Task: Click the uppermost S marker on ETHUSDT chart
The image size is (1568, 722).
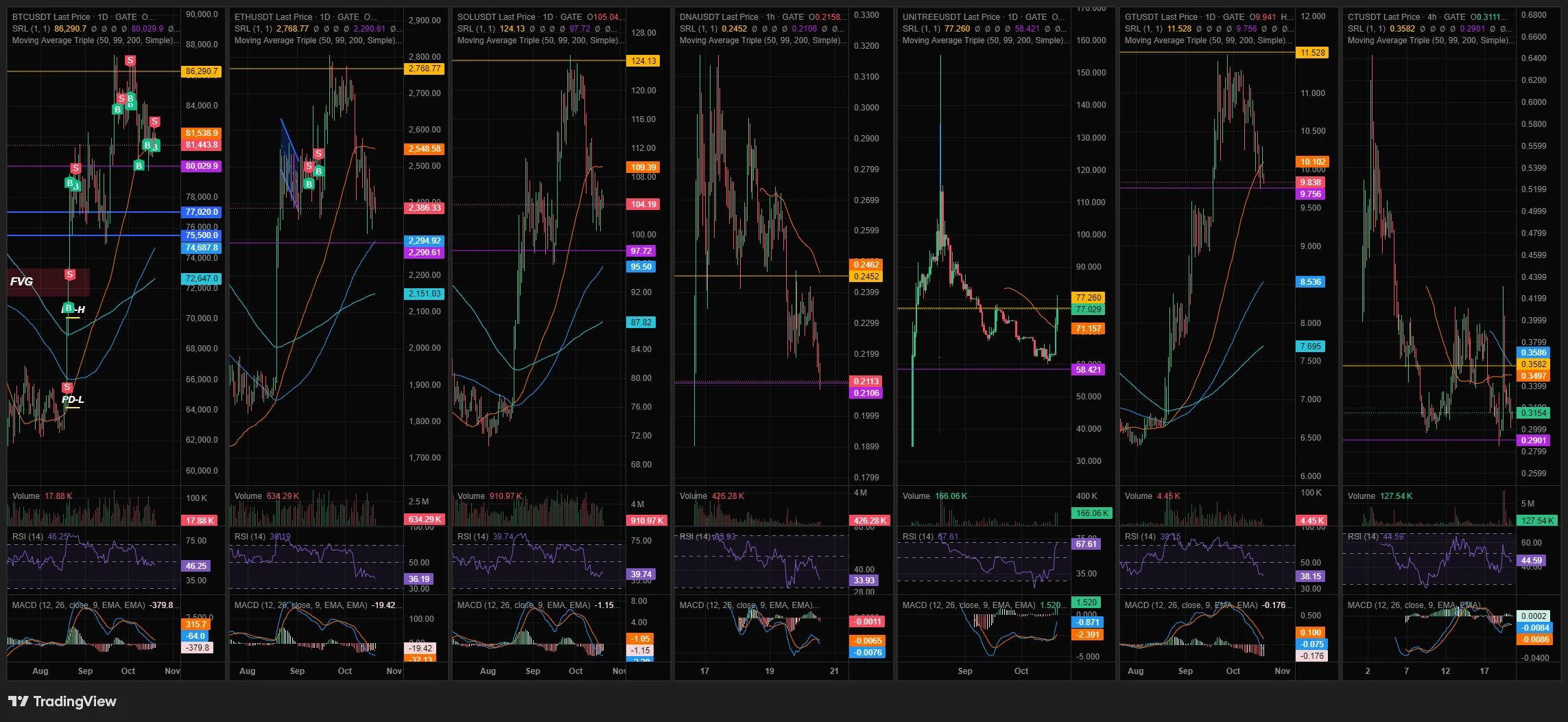Action: click(318, 154)
